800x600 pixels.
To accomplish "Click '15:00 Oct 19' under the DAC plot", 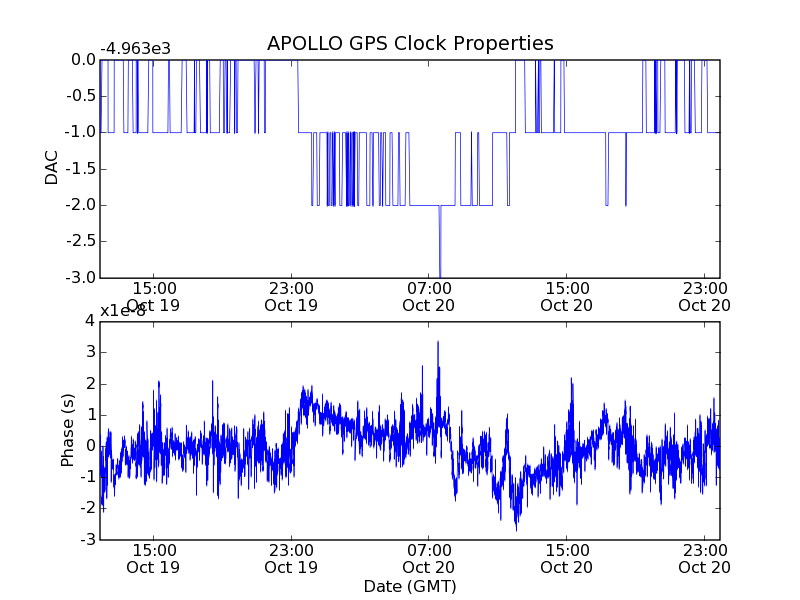I will 153,297.
